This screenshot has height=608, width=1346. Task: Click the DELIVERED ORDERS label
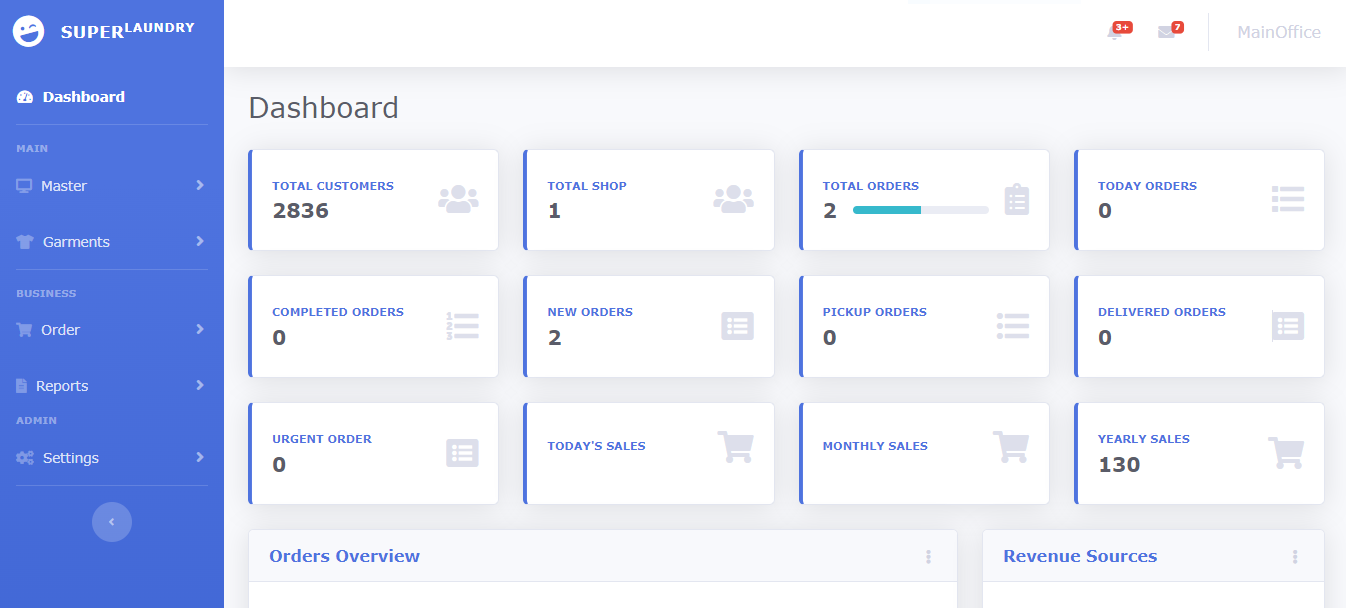coord(1162,312)
